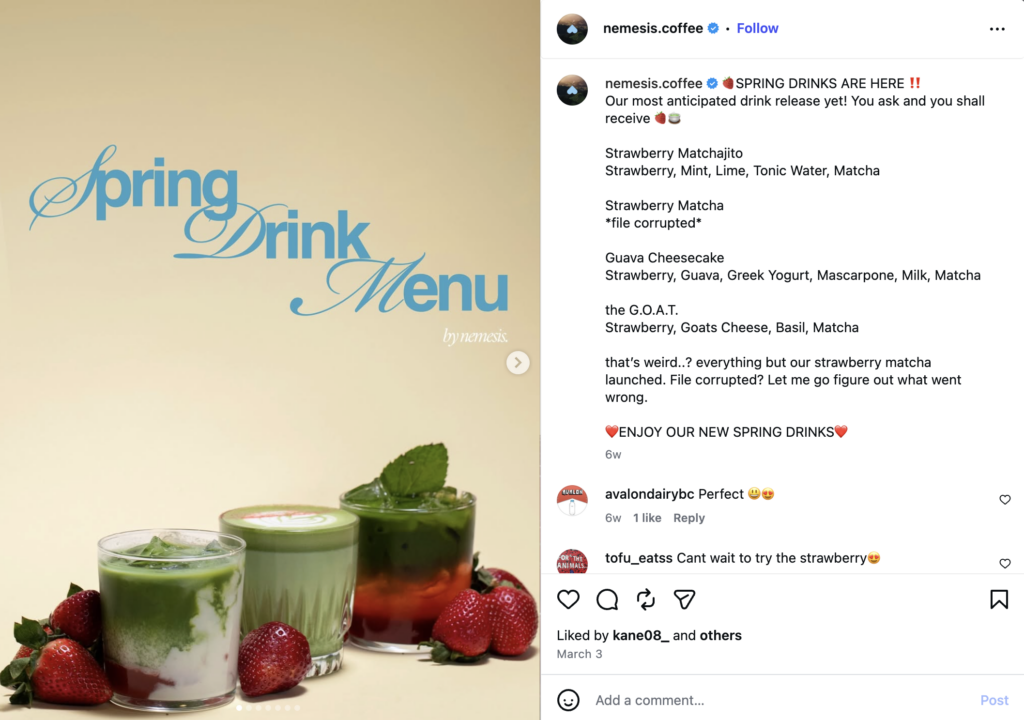Share the post via paper plane icon
Screen dimensions: 1024x720
tap(684, 599)
